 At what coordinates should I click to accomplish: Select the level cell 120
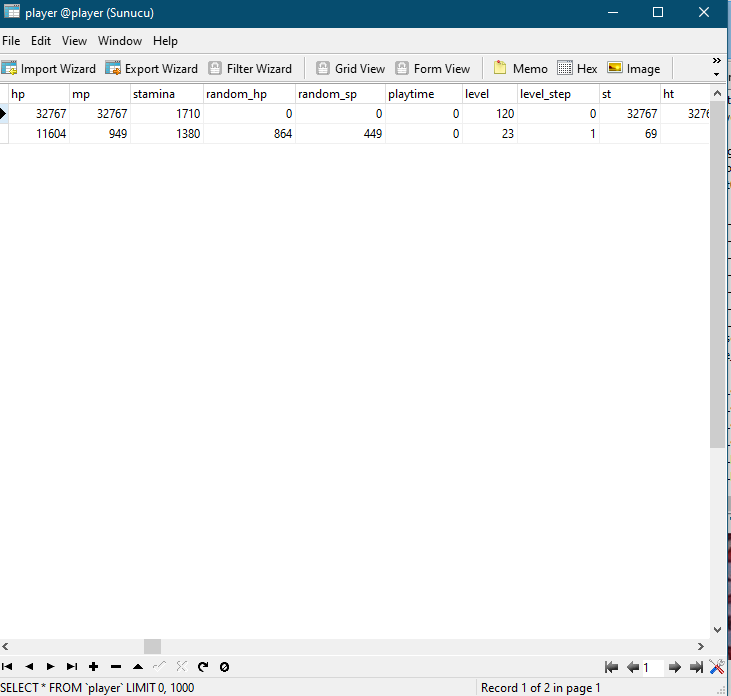(x=490, y=114)
